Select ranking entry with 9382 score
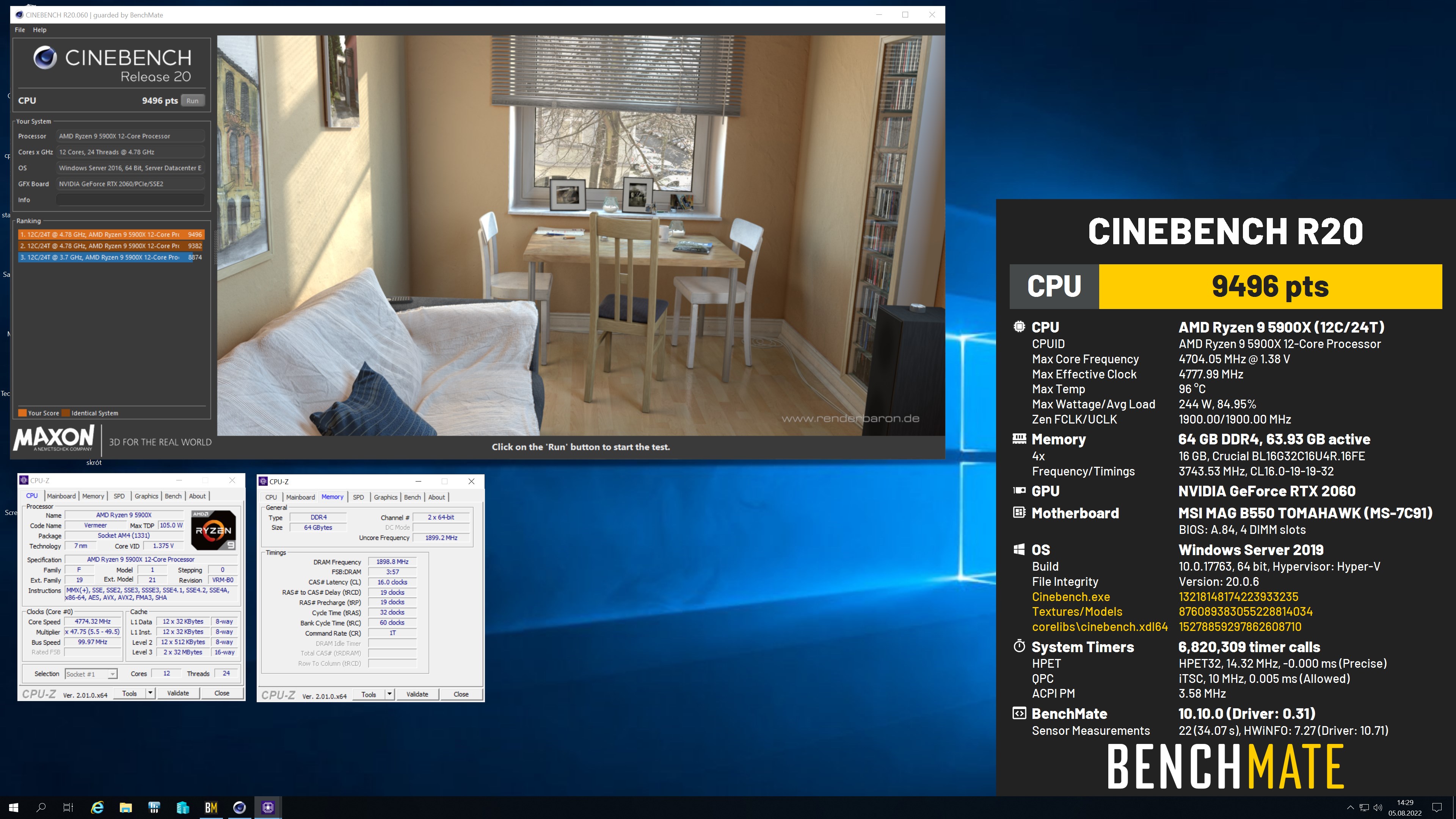 coord(111,246)
